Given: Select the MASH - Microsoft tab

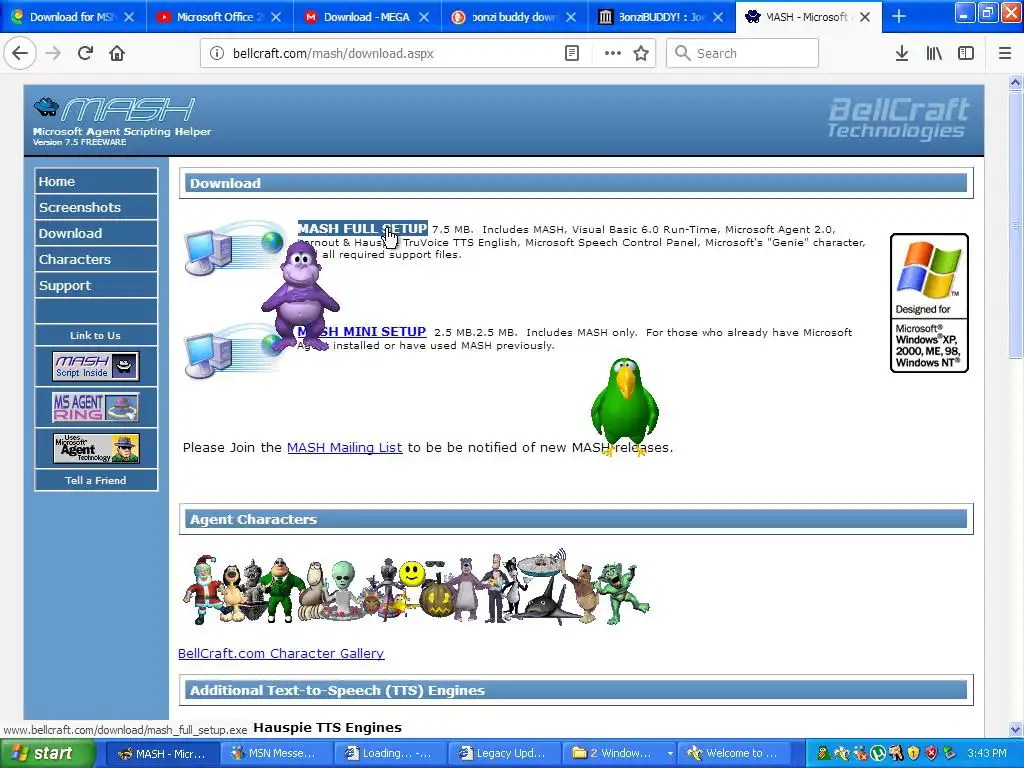Looking at the screenshot, I should coord(808,17).
